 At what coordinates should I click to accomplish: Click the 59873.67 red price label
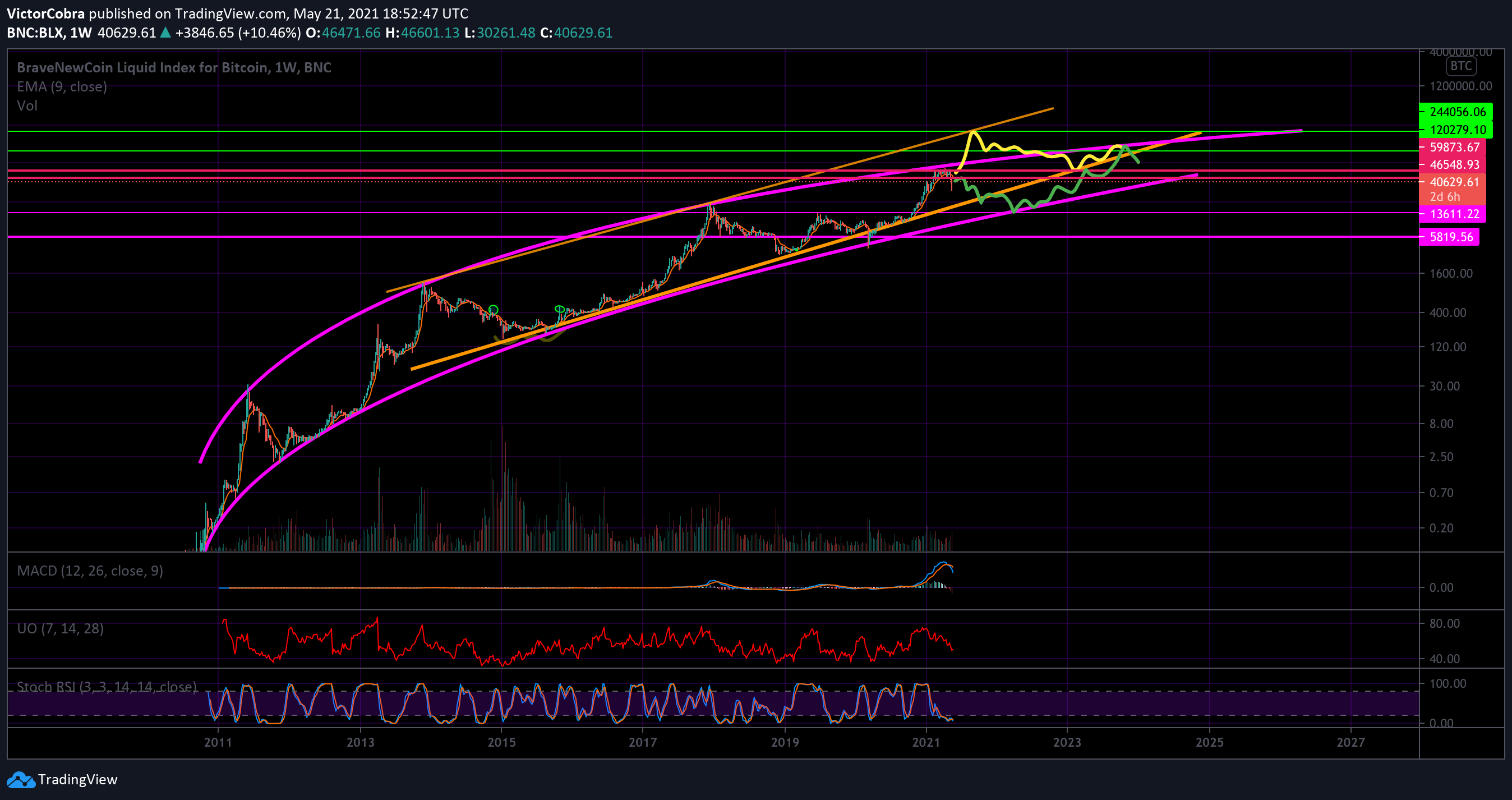1453,148
